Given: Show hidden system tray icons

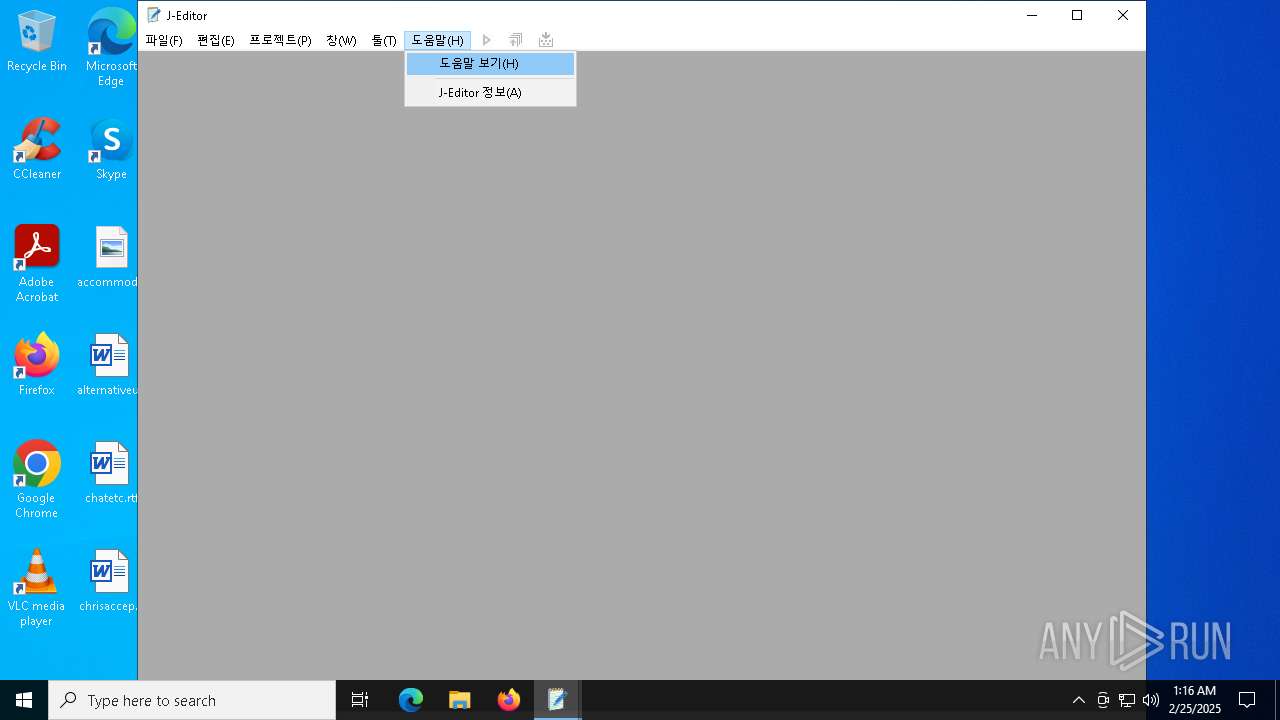Looking at the screenshot, I should coord(1078,700).
